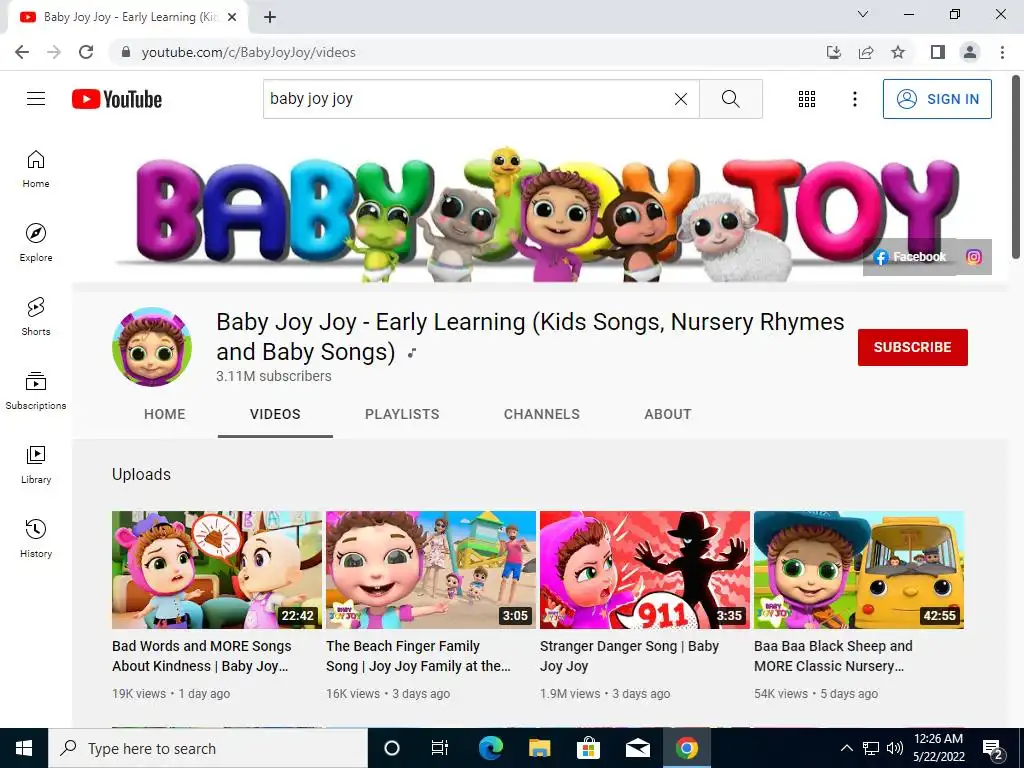Viewport: 1024px width, 768px height.
Task: Open The Beach Finger Family Song title
Action: [418, 656]
